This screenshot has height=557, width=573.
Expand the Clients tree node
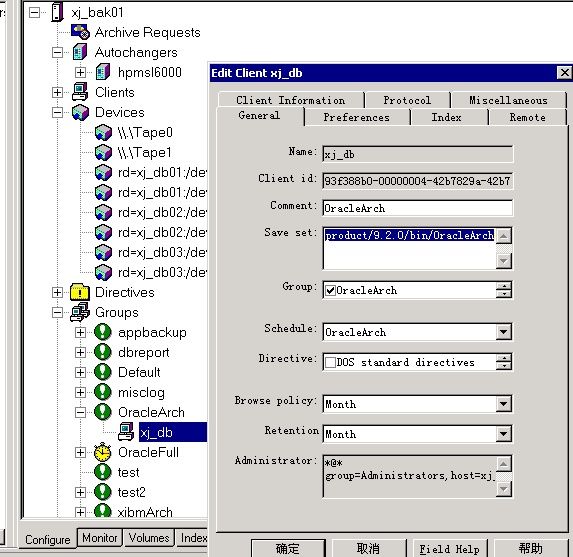[x=57, y=92]
